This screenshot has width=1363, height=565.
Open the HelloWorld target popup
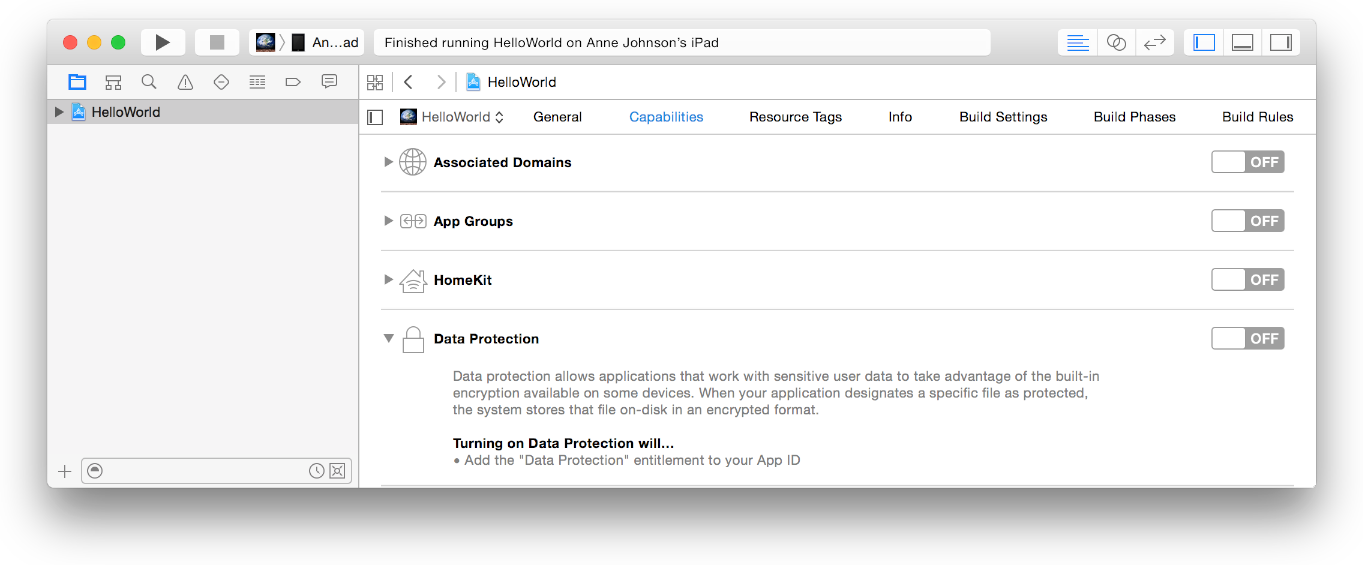(x=452, y=117)
